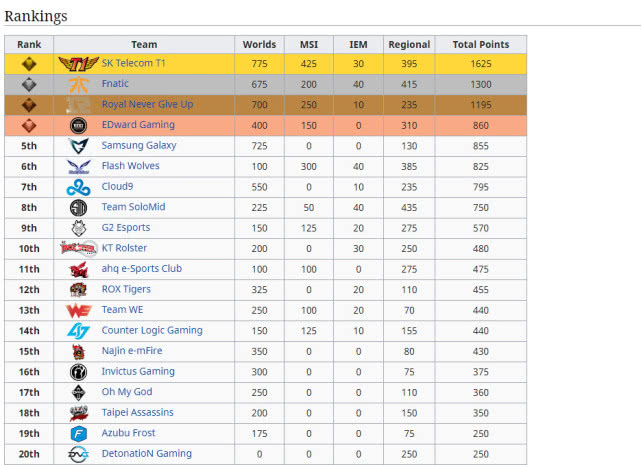Image resolution: width=641 pixels, height=465 pixels.
Task: Click the ahq e-Sports Club logo
Action: point(78,270)
